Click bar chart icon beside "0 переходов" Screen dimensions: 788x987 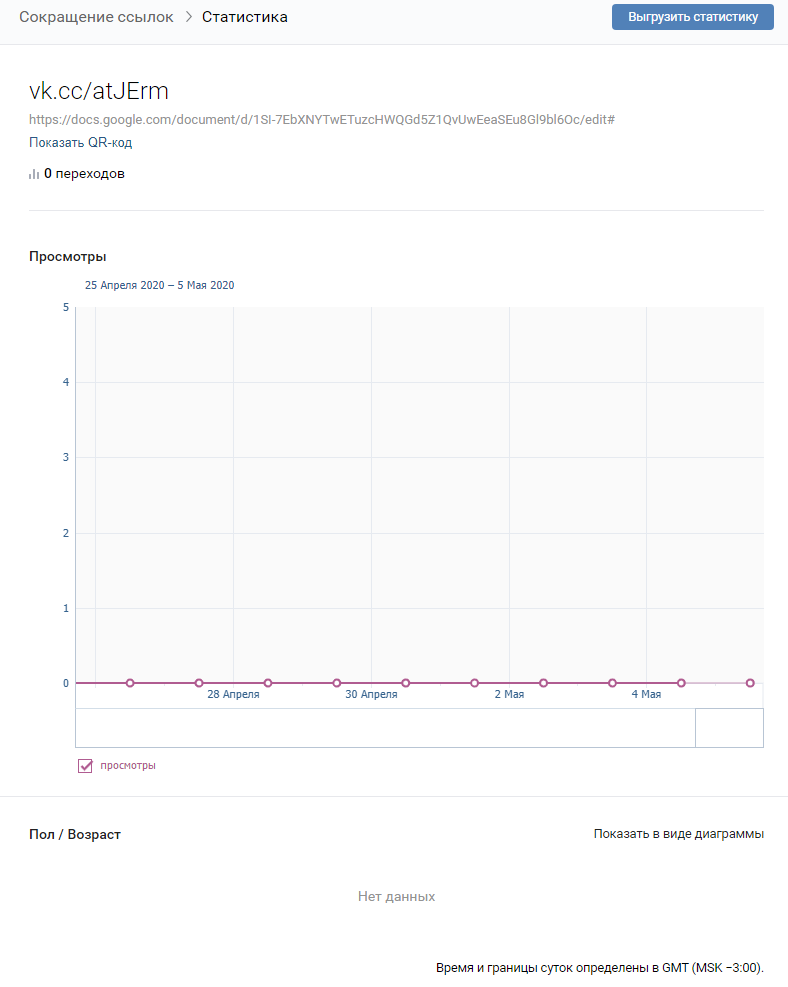click(x=34, y=174)
